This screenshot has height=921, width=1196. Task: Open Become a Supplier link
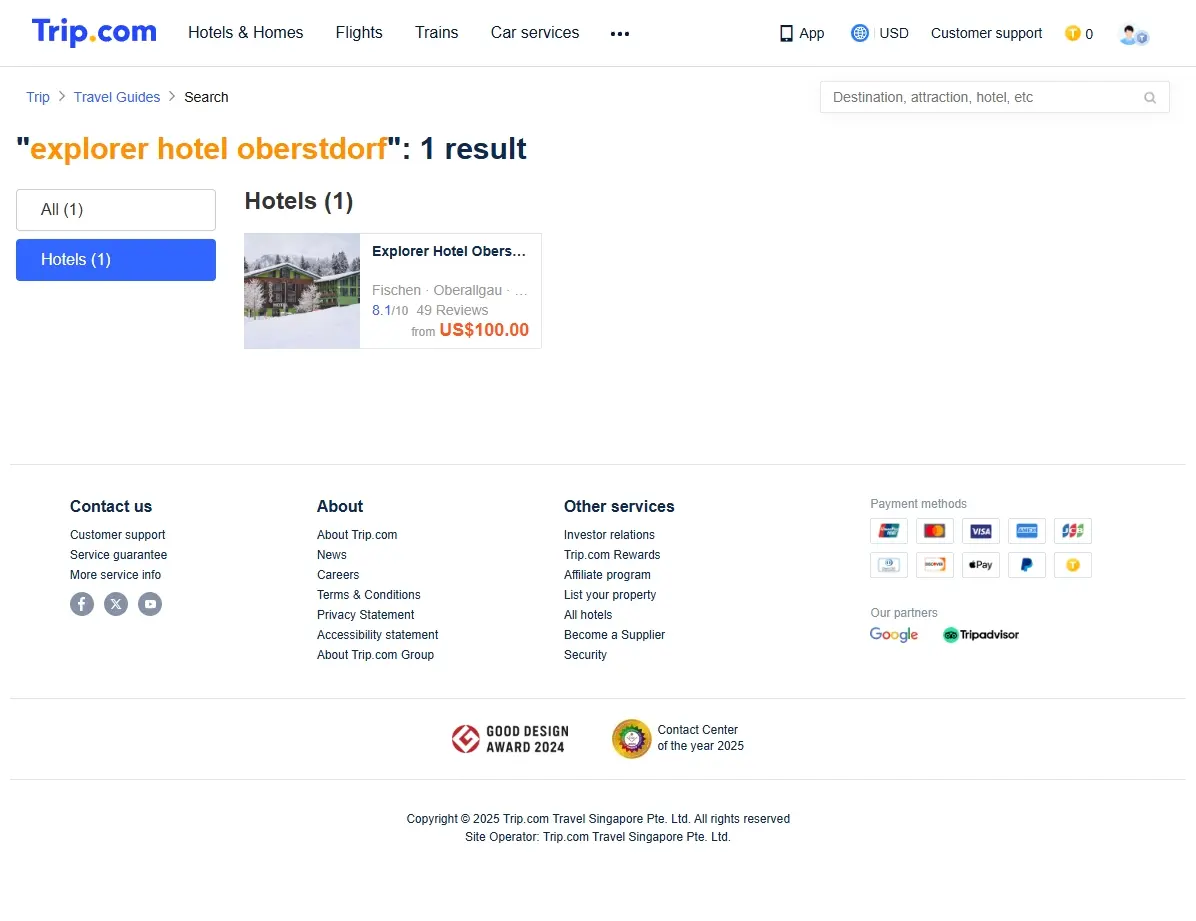click(x=614, y=635)
